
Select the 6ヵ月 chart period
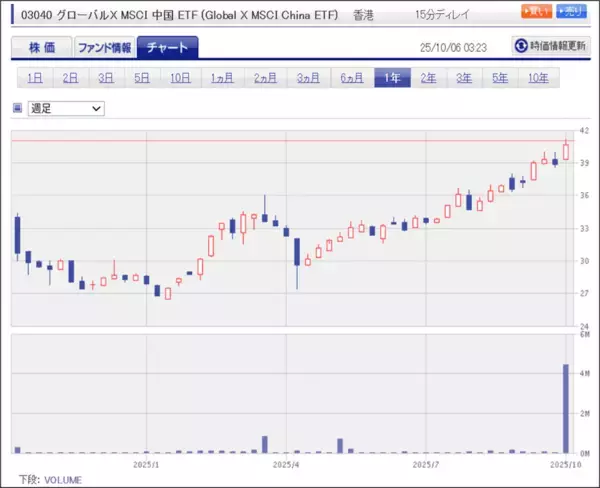point(351,77)
